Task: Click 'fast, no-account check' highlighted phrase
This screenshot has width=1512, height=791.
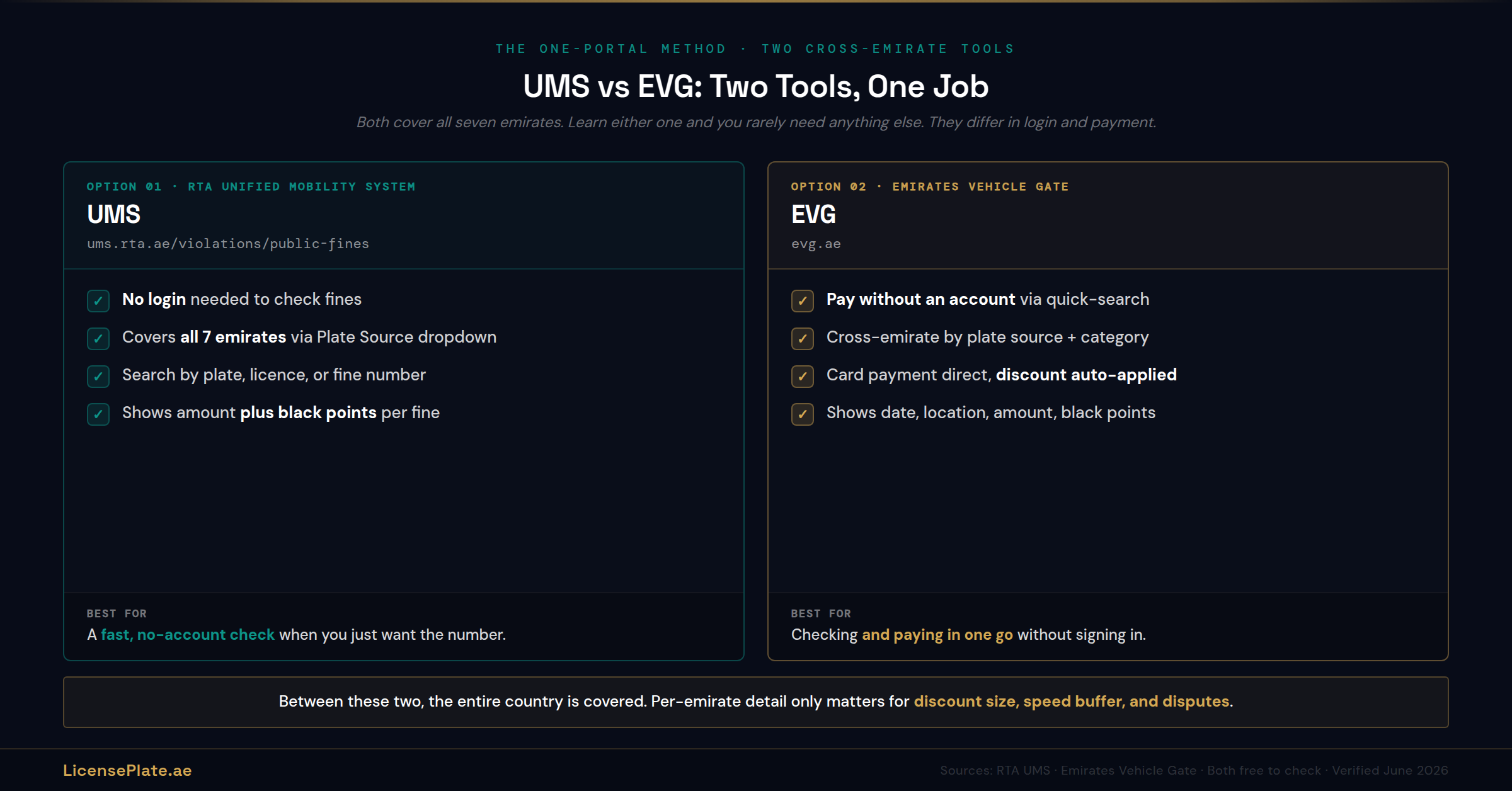Action: (188, 635)
